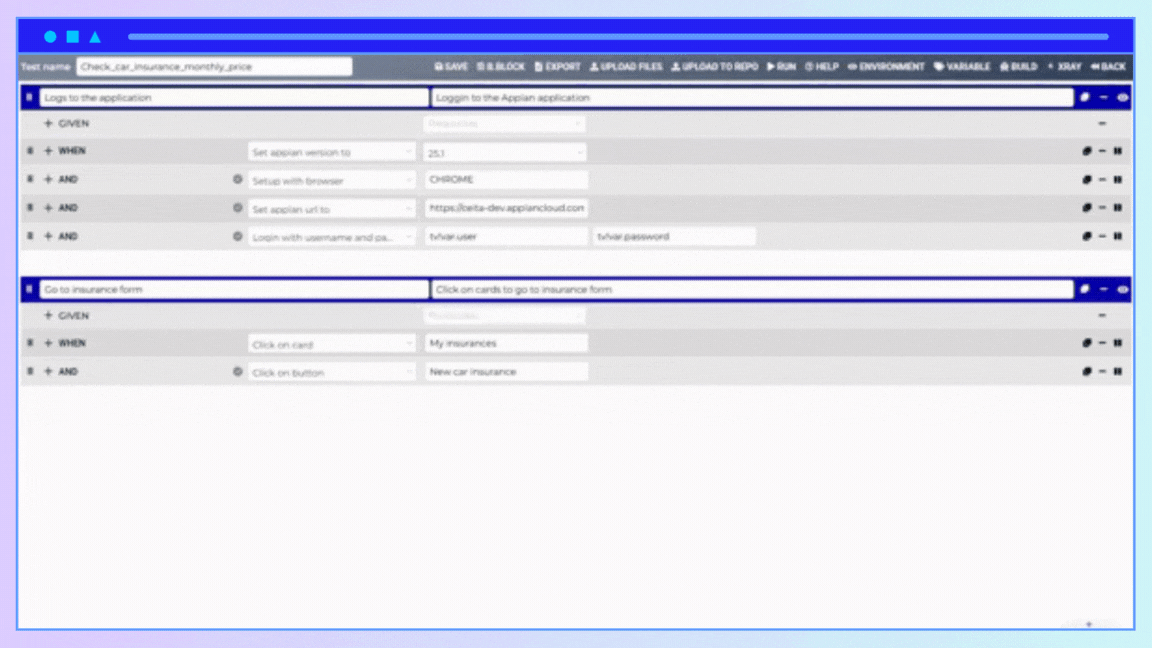Toggle eye icon on 'Logs to the application' block
Image resolution: width=1152 pixels, height=648 pixels.
tap(1122, 98)
